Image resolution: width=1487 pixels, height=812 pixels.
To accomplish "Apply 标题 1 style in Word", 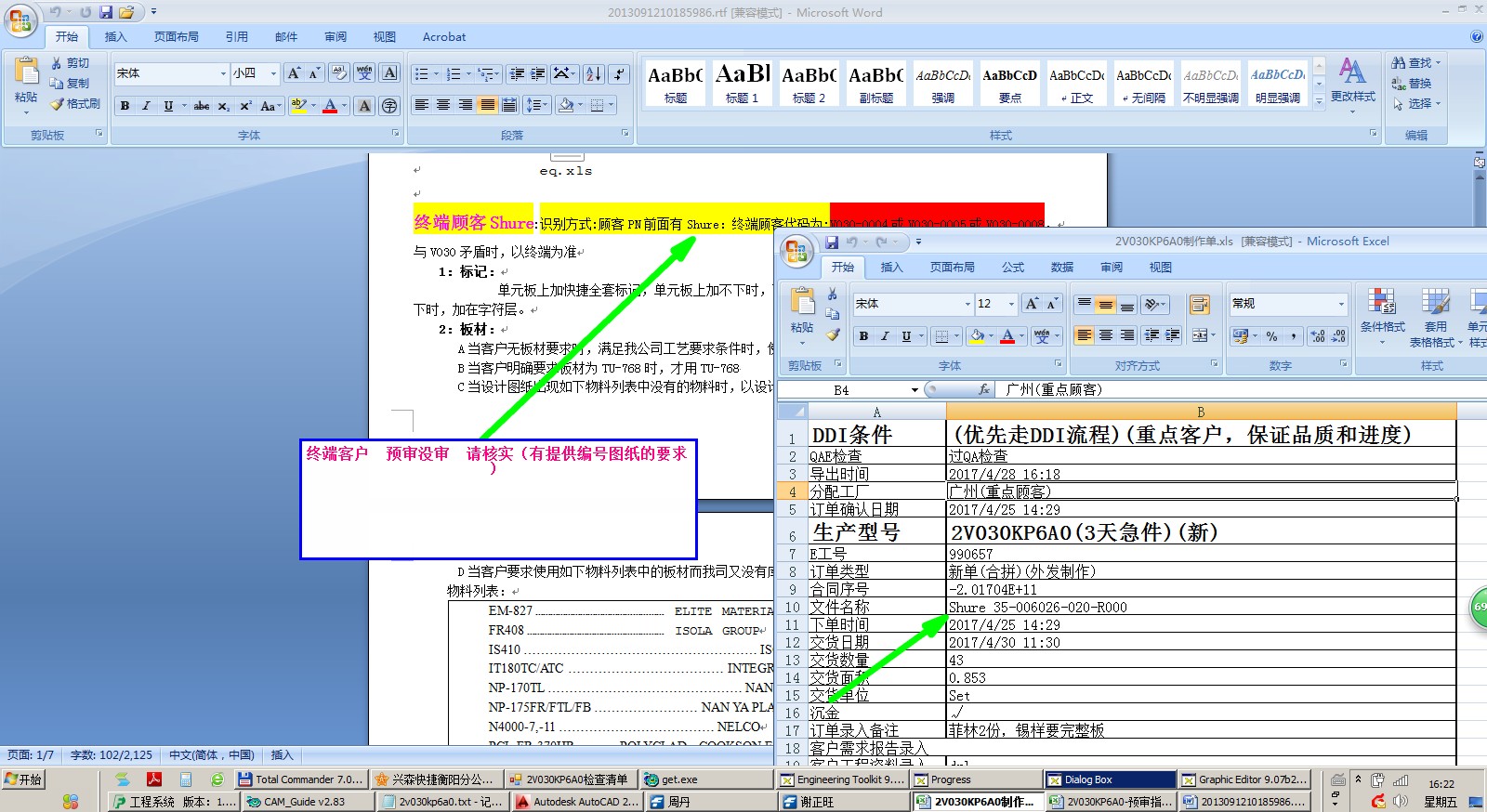I will (x=742, y=84).
